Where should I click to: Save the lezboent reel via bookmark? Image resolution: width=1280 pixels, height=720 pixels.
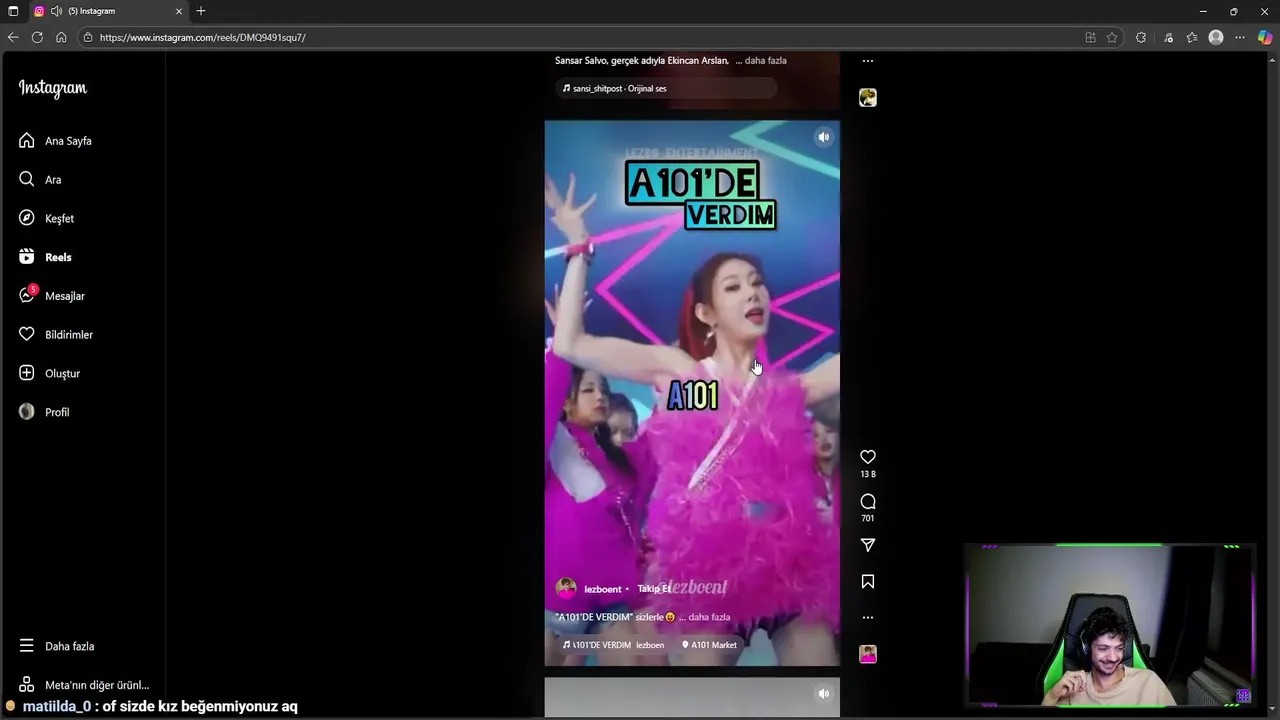[868, 581]
